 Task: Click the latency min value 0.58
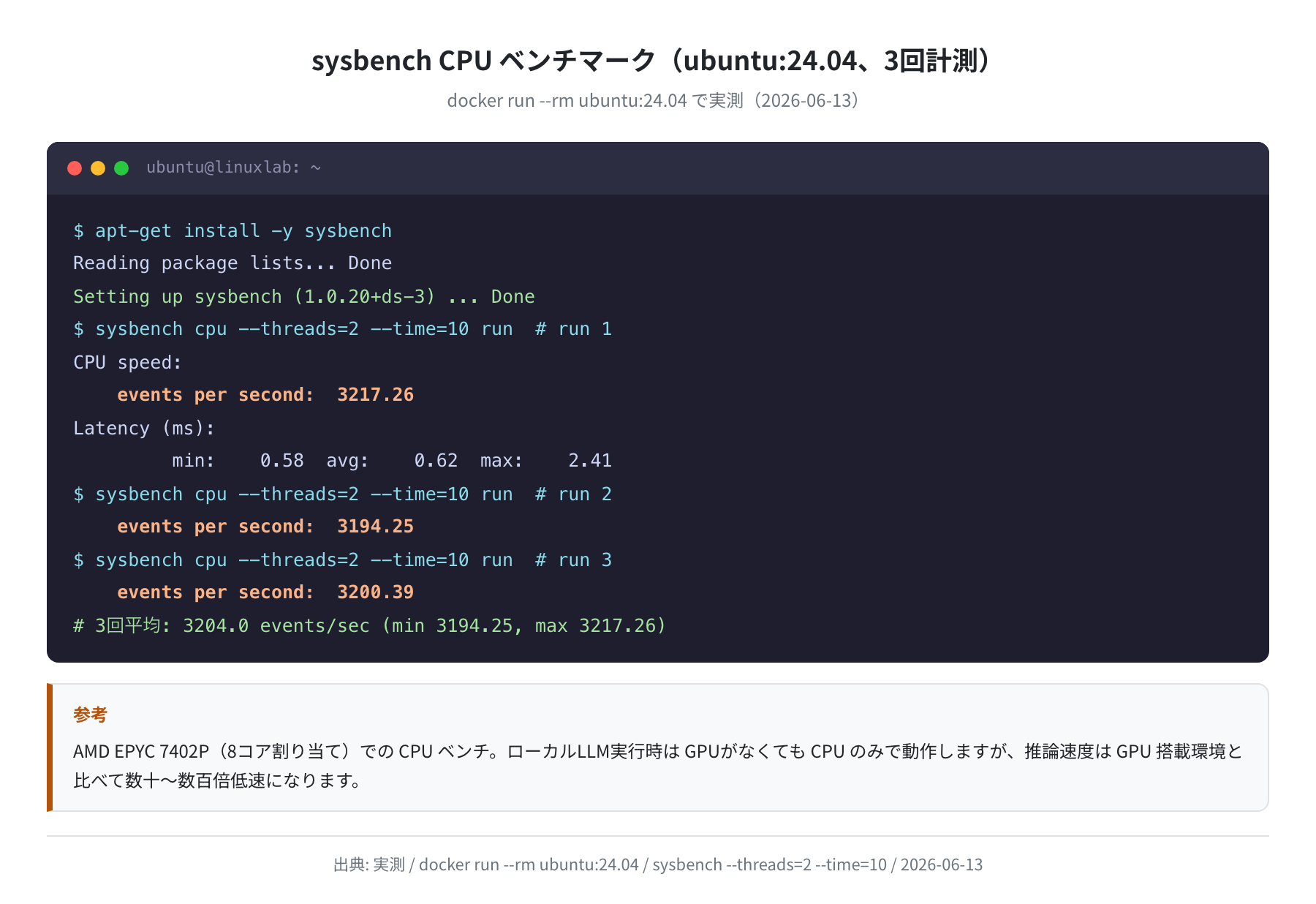pyautogui.click(x=282, y=461)
